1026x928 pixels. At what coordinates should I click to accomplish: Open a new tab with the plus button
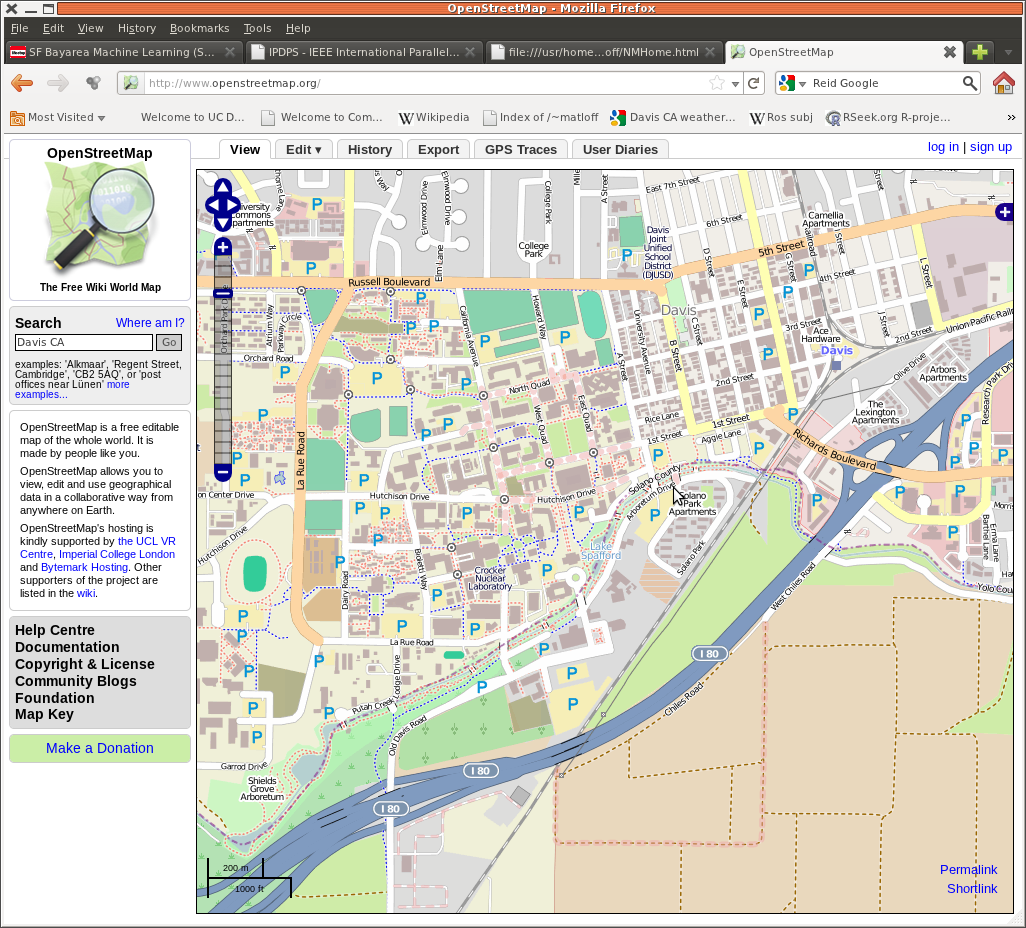click(980, 52)
